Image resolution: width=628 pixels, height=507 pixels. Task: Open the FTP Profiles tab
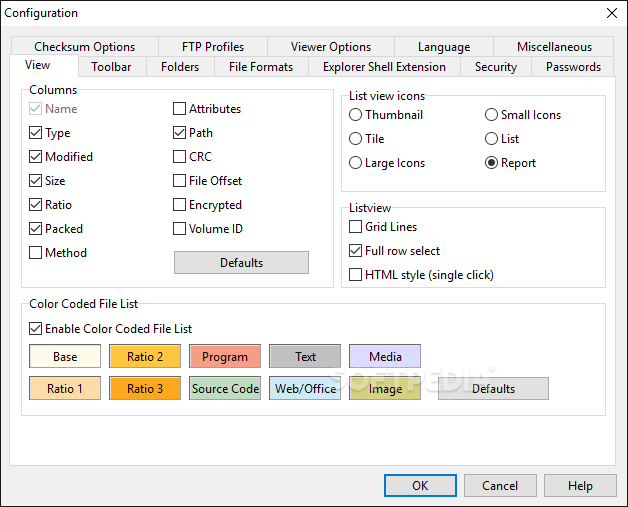click(x=213, y=46)
